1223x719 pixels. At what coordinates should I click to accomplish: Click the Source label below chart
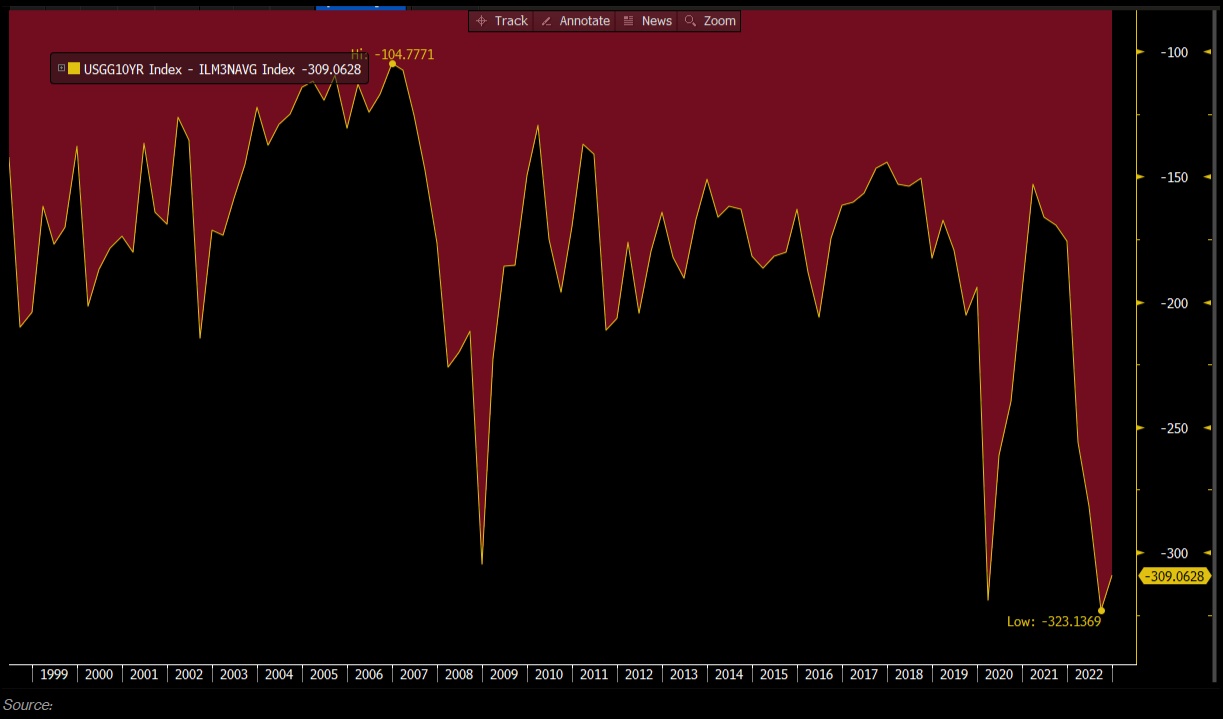coord(28,705)
